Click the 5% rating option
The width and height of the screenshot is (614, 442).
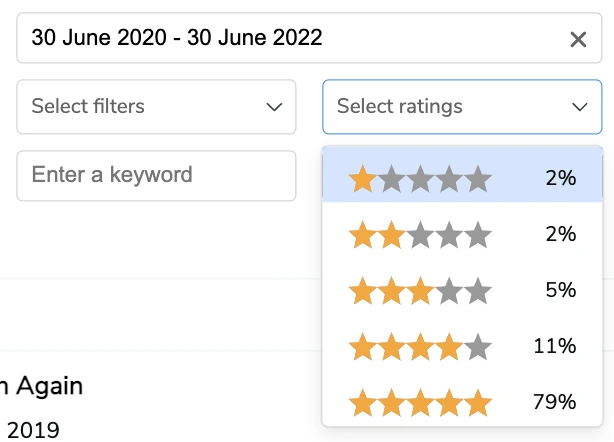[x=560, y=291]
